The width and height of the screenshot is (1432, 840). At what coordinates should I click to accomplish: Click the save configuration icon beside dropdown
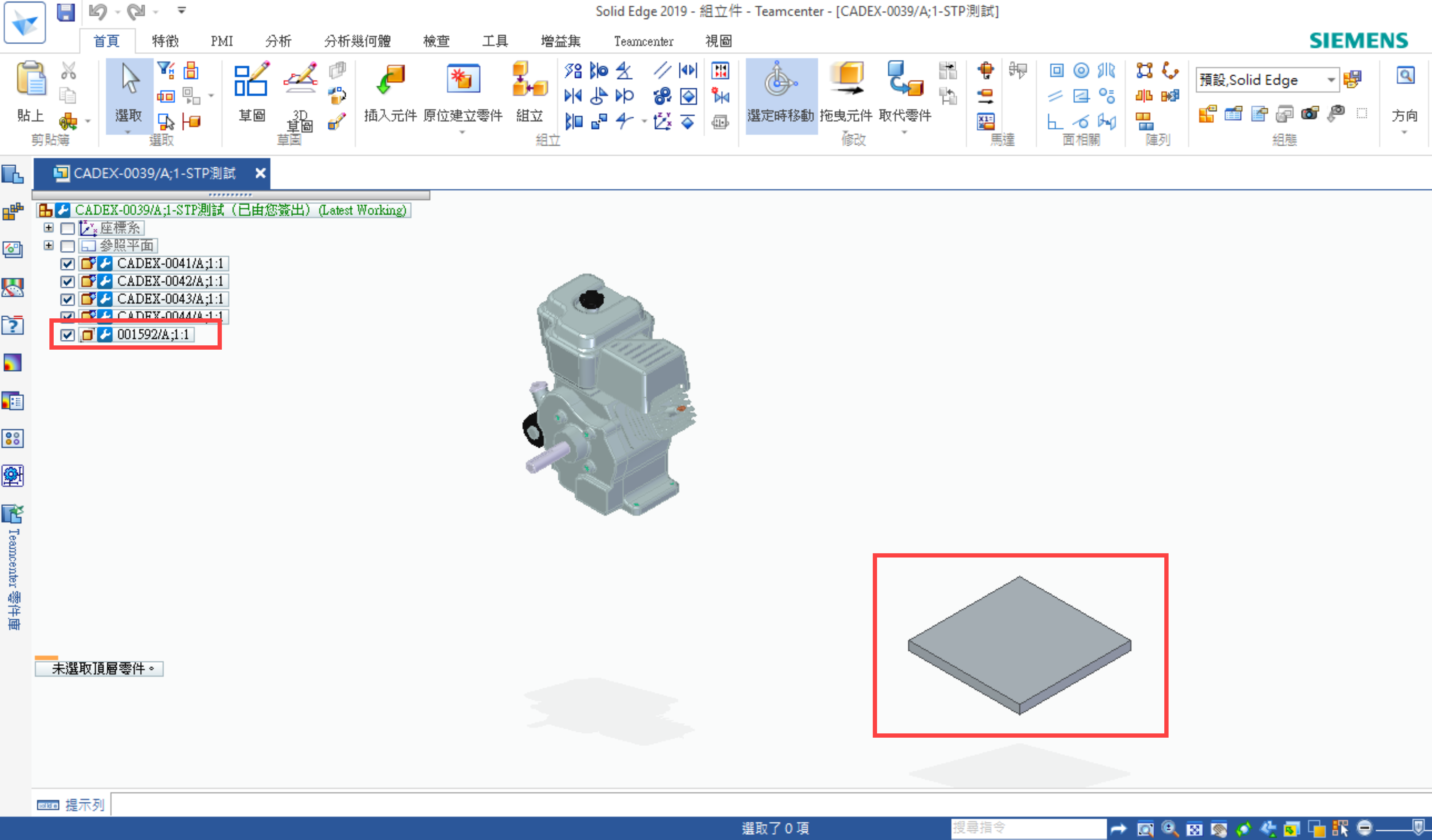point(1353,79)
